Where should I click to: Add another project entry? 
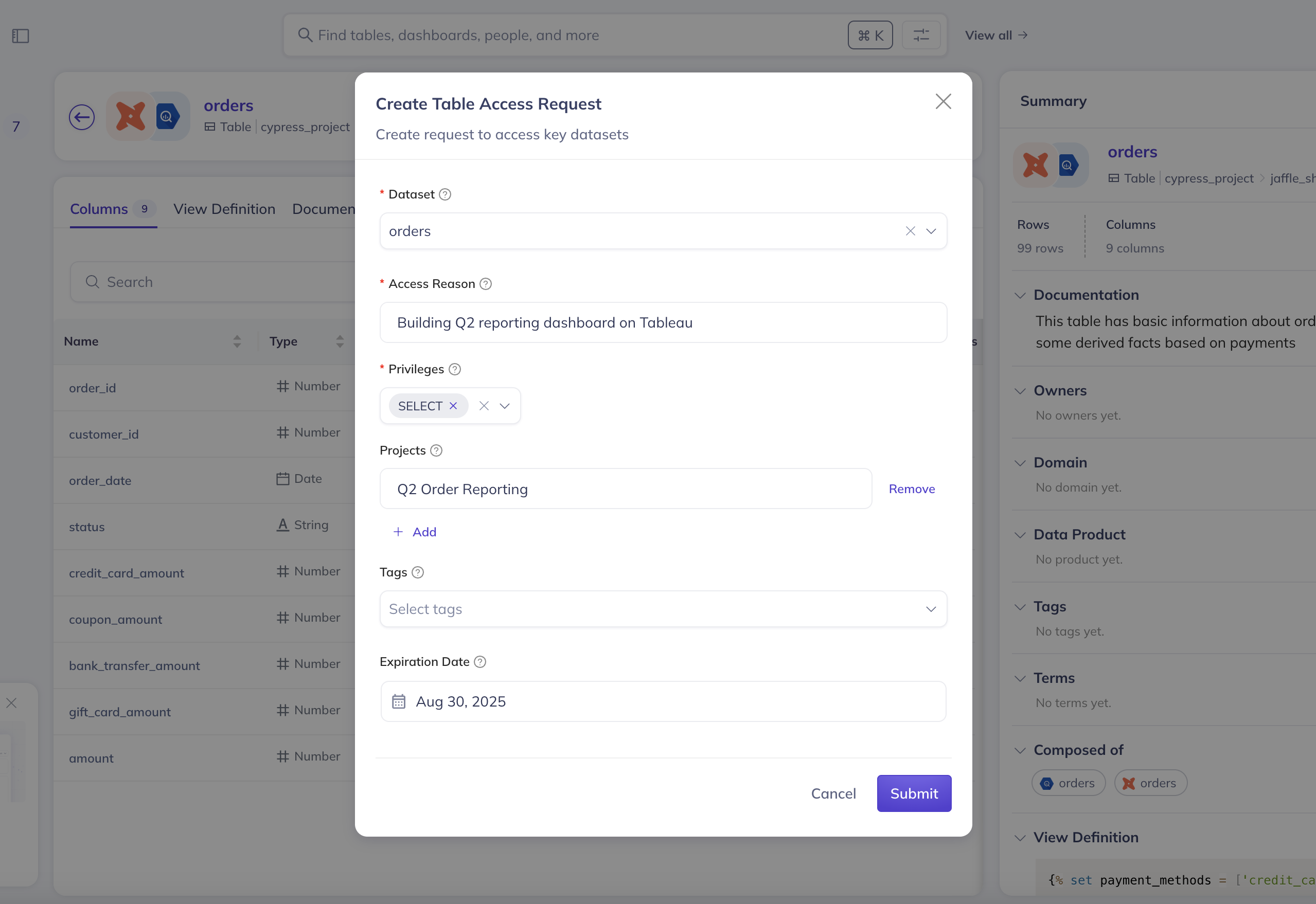coord(415,532)
